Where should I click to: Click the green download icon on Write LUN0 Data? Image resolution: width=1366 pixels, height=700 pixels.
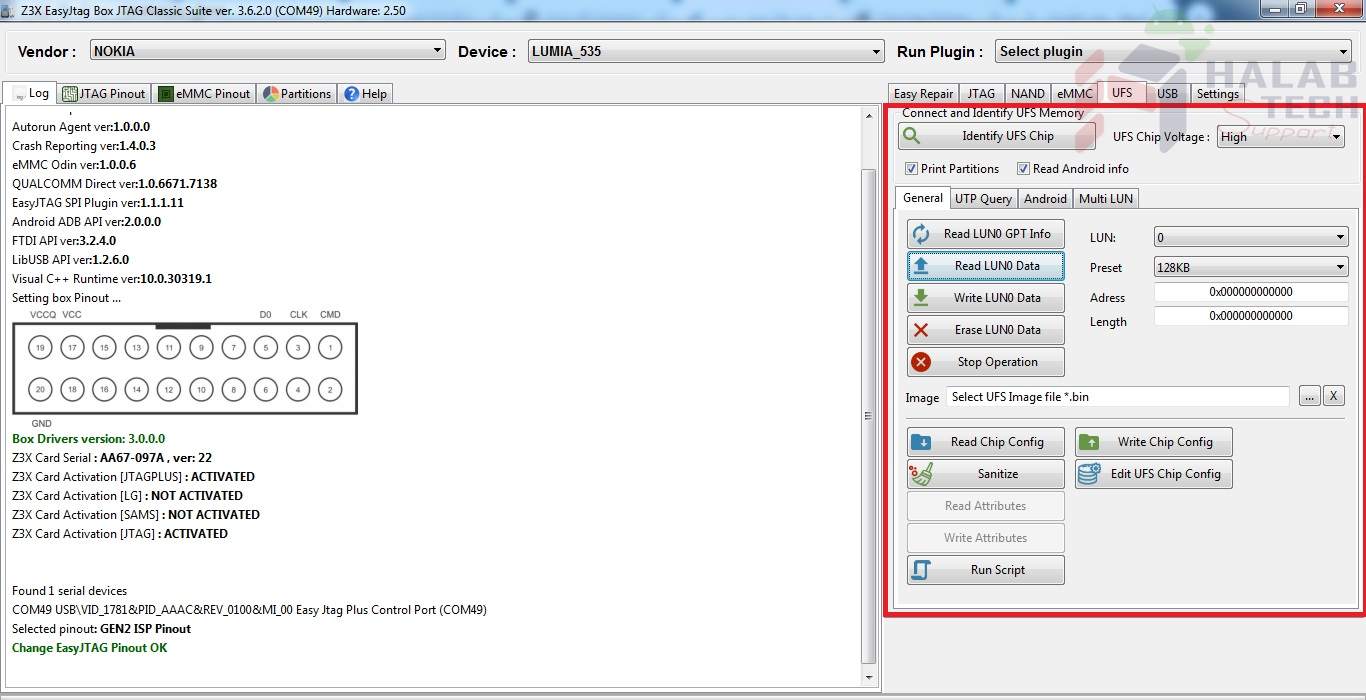click(921, 298)
